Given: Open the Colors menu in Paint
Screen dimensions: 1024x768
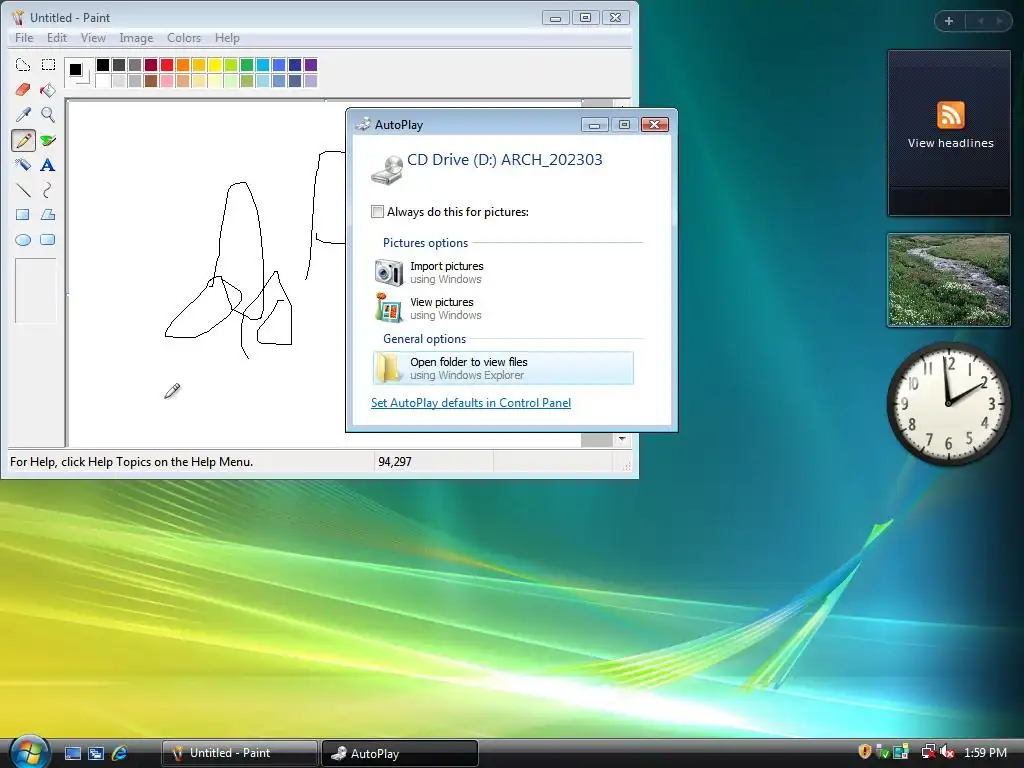Looking at the screenshot, I should coord(184,38).
